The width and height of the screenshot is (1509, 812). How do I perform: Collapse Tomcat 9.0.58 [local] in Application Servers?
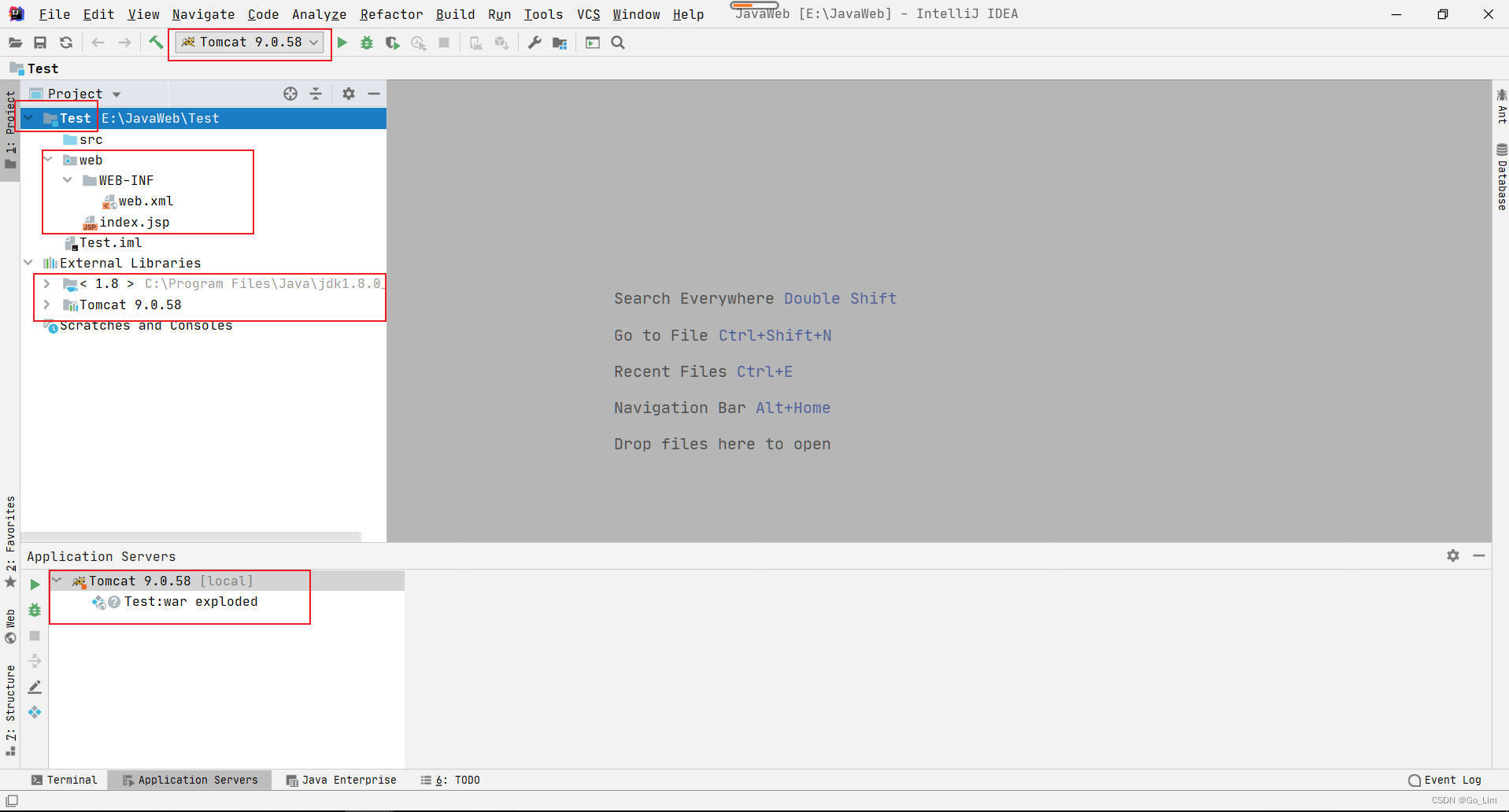[57, 581]
